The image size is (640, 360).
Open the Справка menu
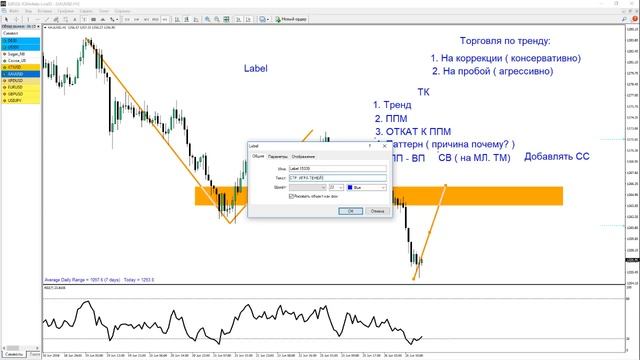tap(122, 11)
